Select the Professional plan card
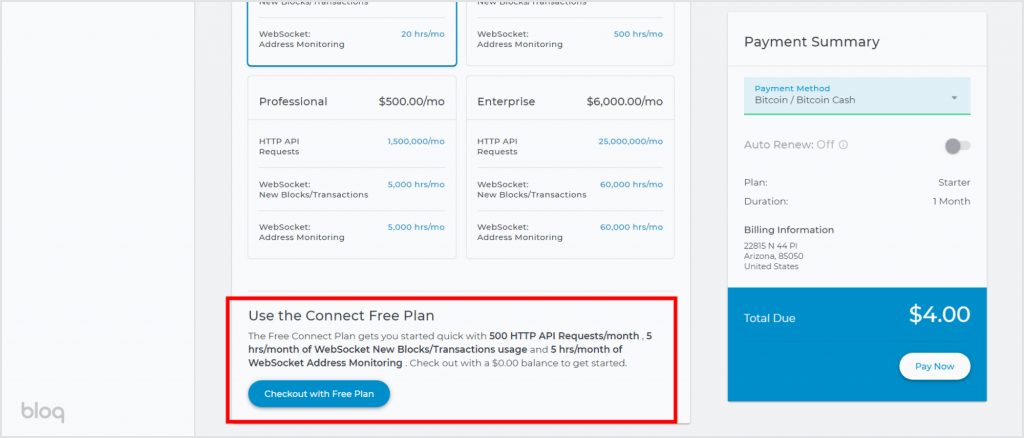Screen dimensions: 1024x438 click(352, 167)
